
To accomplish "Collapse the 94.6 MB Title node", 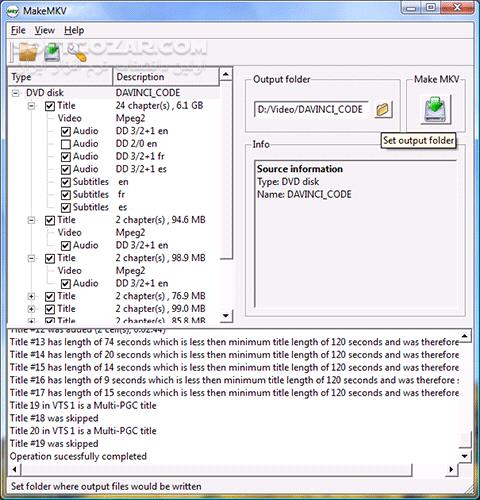I will pyautogui.click(x=31, y=220).
